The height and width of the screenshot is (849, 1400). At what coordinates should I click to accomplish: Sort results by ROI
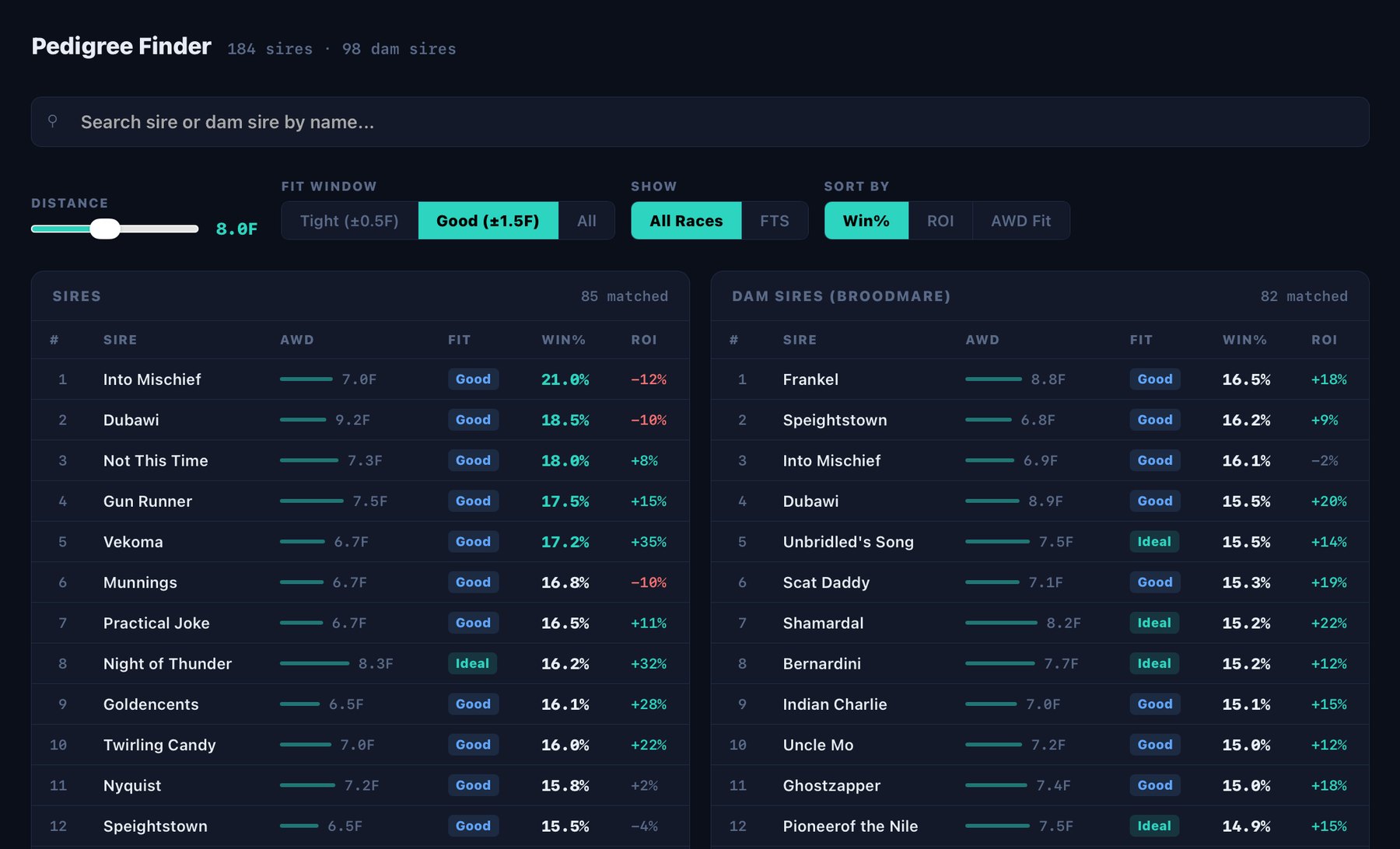(940, 221)
